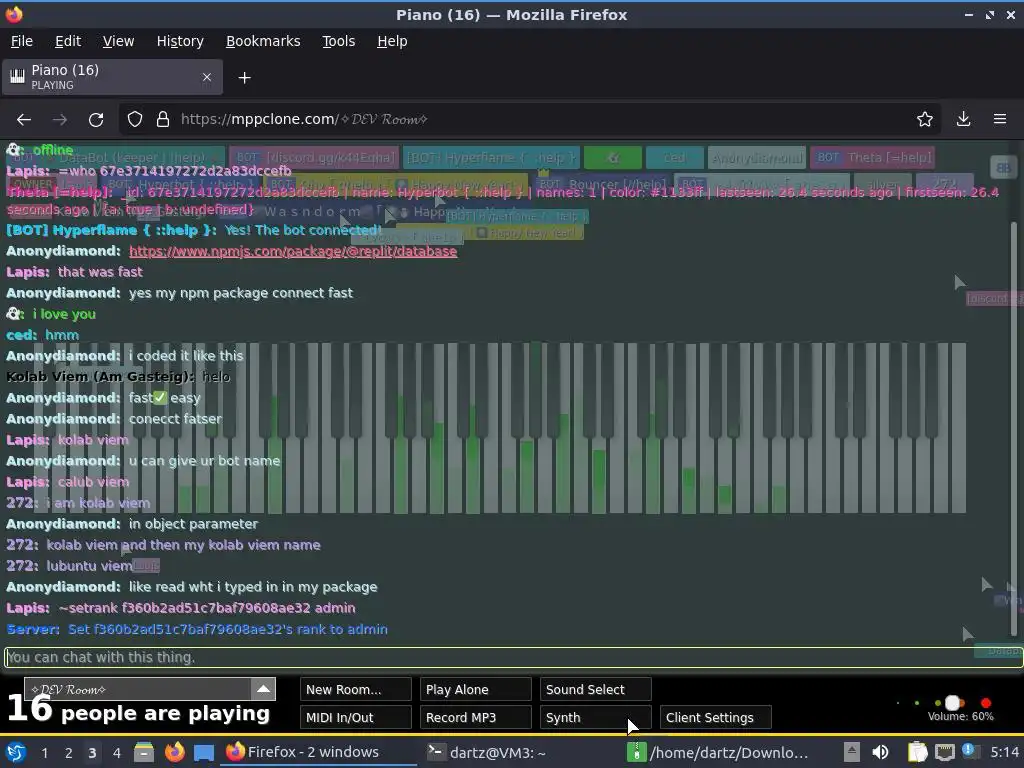Click the Play Alone button
The image size is (1024, 768).
(x=475, y=690)
